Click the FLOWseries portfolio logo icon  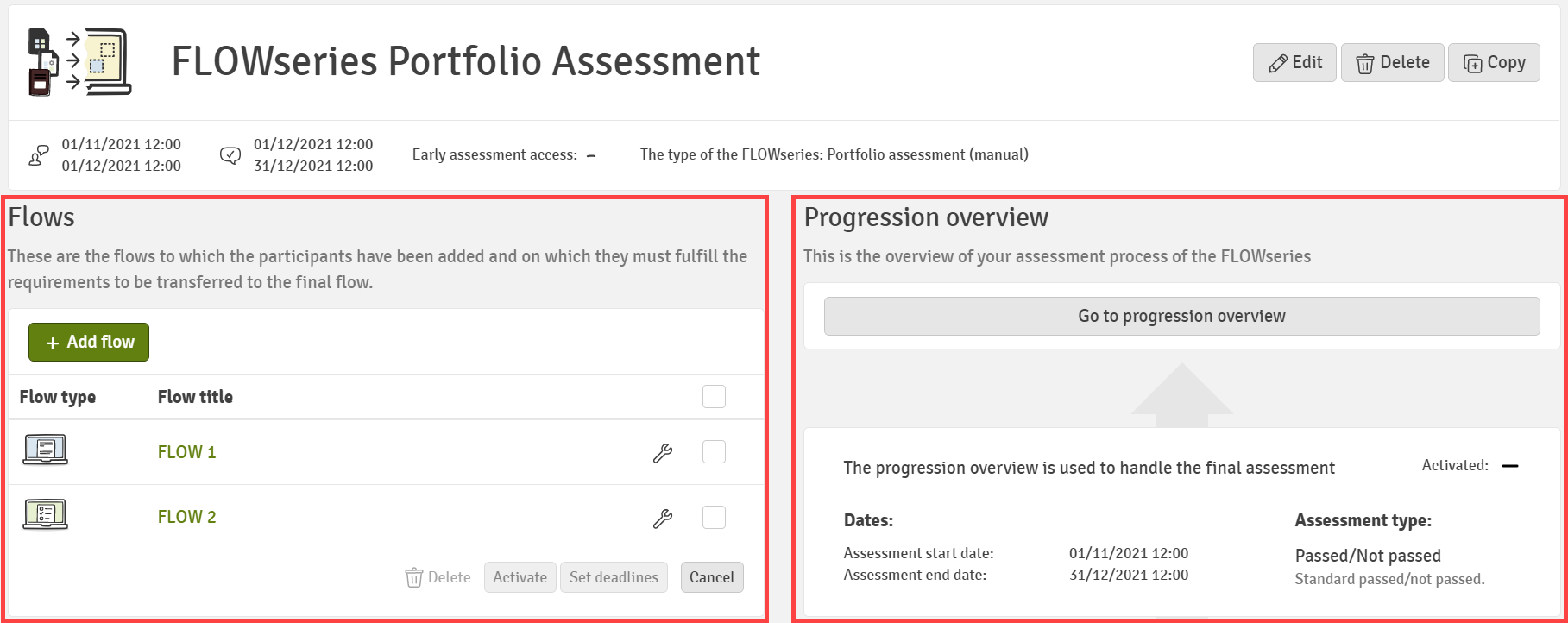click(79, 61)
